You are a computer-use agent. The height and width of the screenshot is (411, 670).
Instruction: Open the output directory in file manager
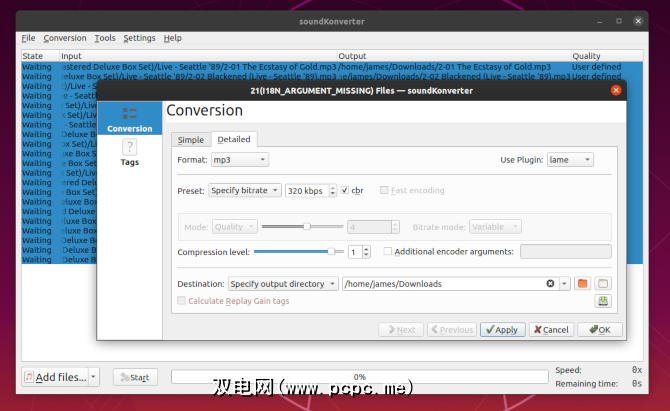tap(603, 284)
